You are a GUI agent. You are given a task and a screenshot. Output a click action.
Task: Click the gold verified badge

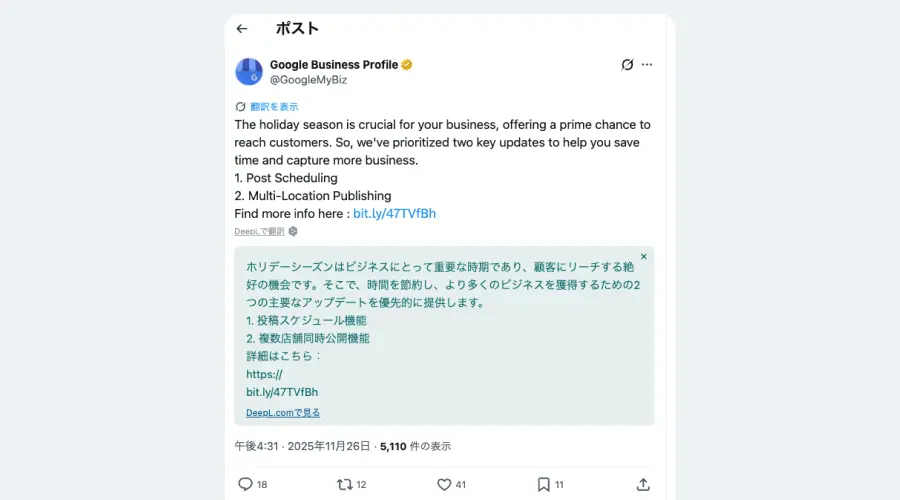point(407,65)
